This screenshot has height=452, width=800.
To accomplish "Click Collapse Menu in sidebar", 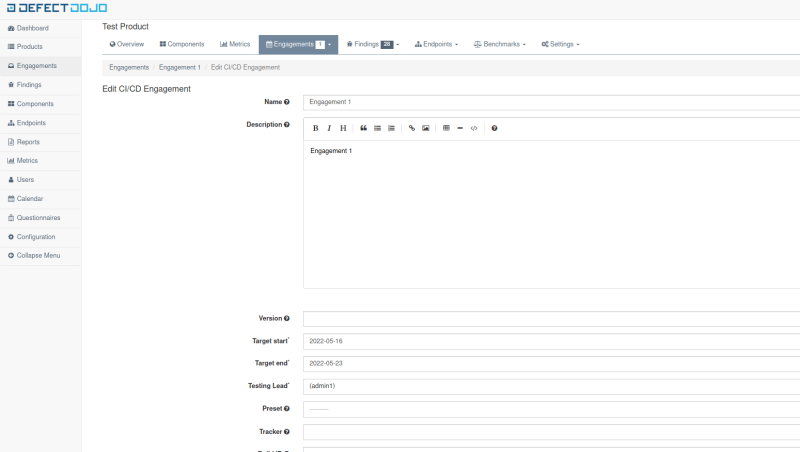I will click(x=40, y=256).
